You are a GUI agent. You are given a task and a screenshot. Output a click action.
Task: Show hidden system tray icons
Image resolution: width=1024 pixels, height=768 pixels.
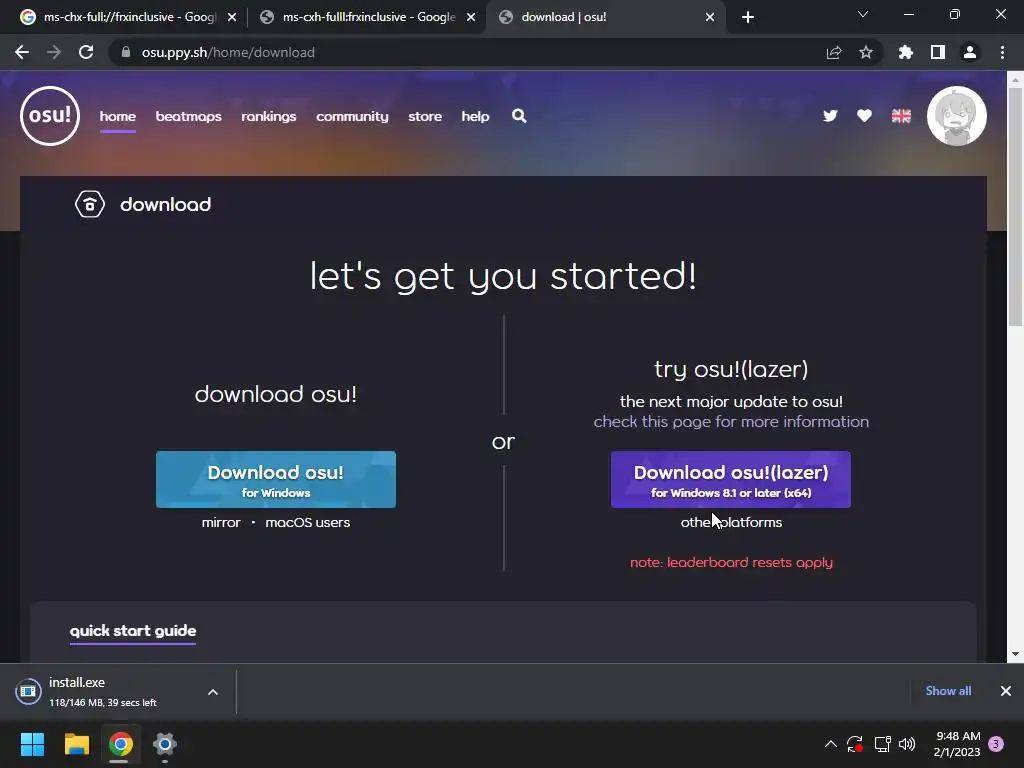click(x=831, y=744)
